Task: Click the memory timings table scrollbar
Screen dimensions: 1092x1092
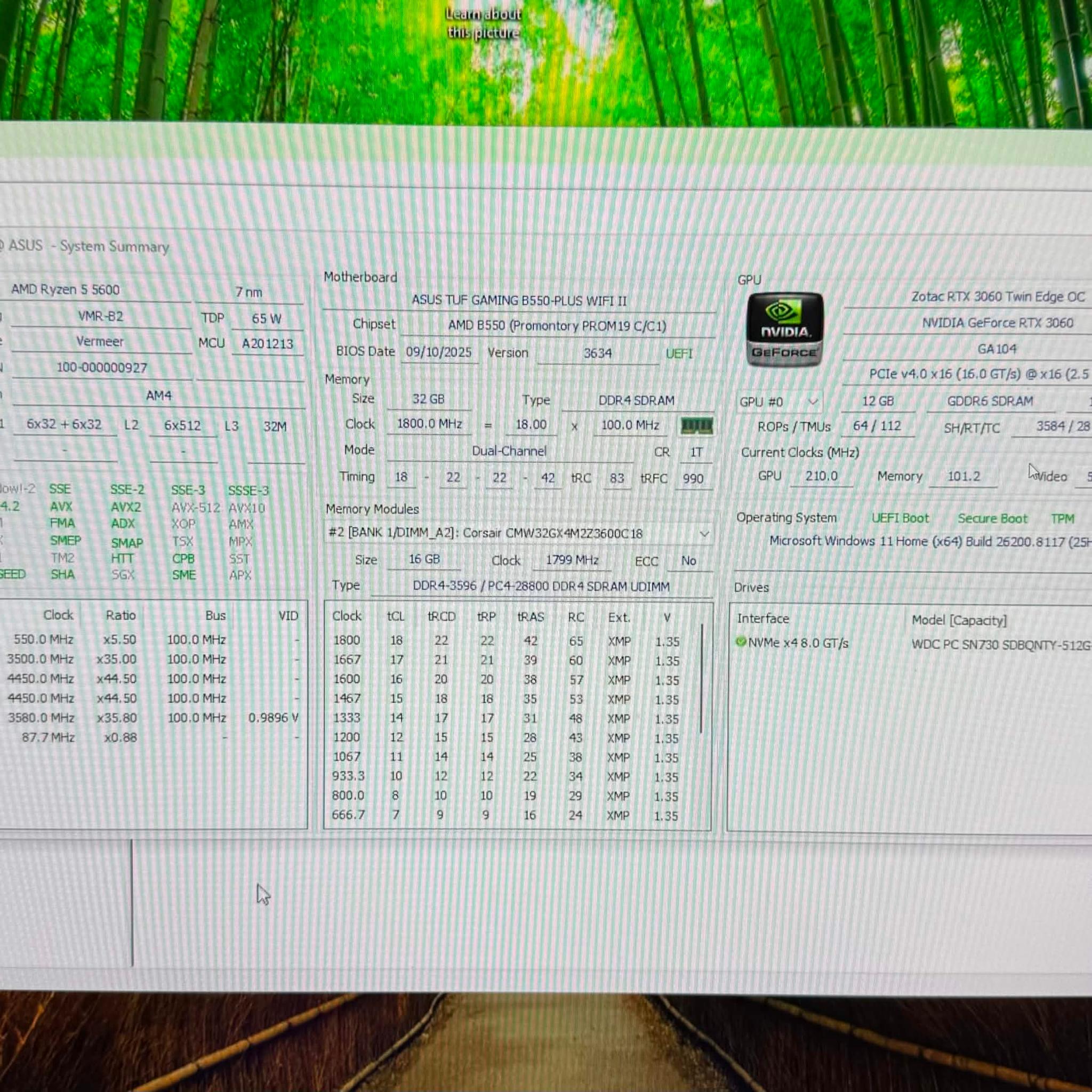Action: coord(702,678)
